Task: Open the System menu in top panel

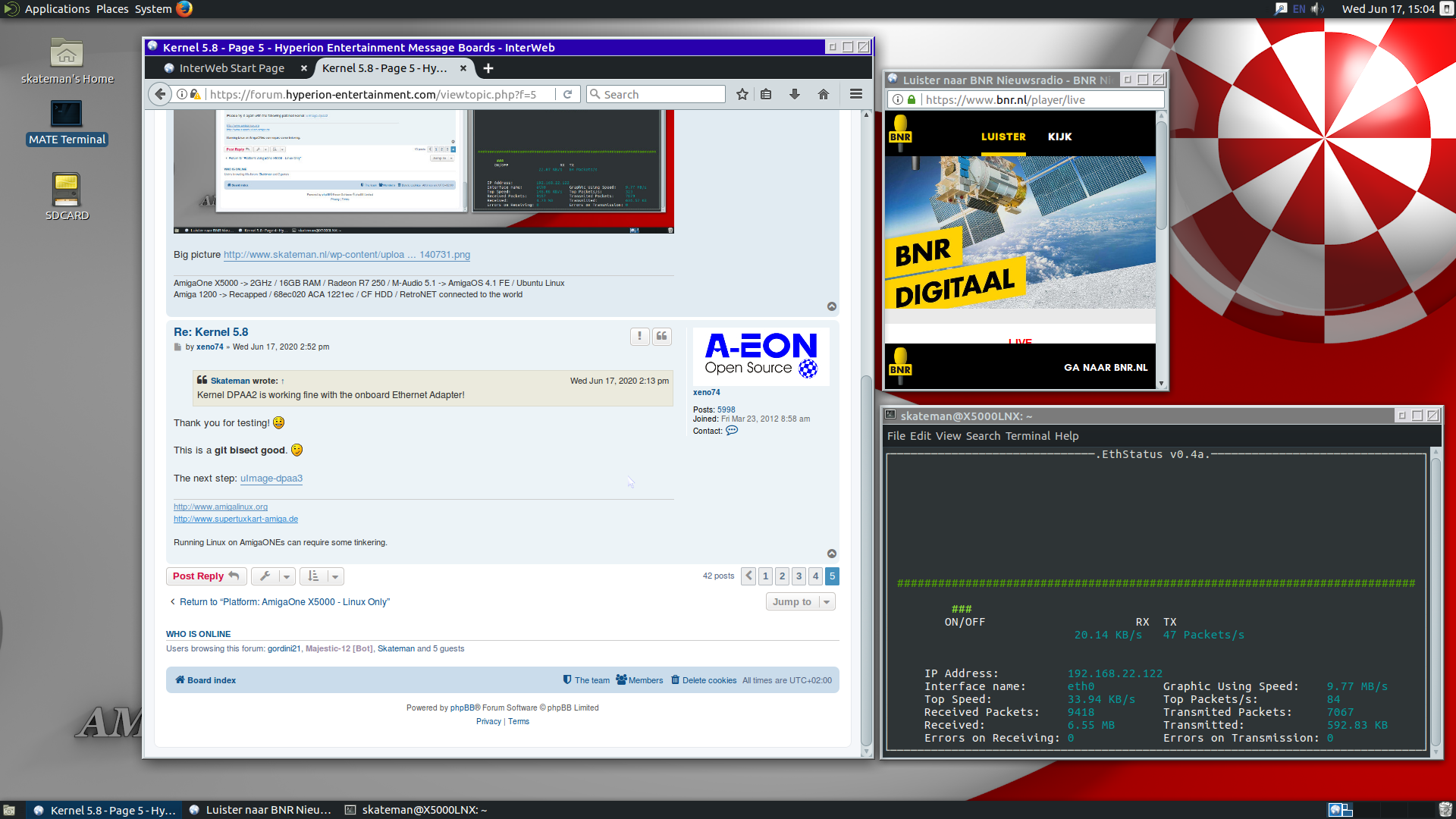Action: [x=153, y=9]
